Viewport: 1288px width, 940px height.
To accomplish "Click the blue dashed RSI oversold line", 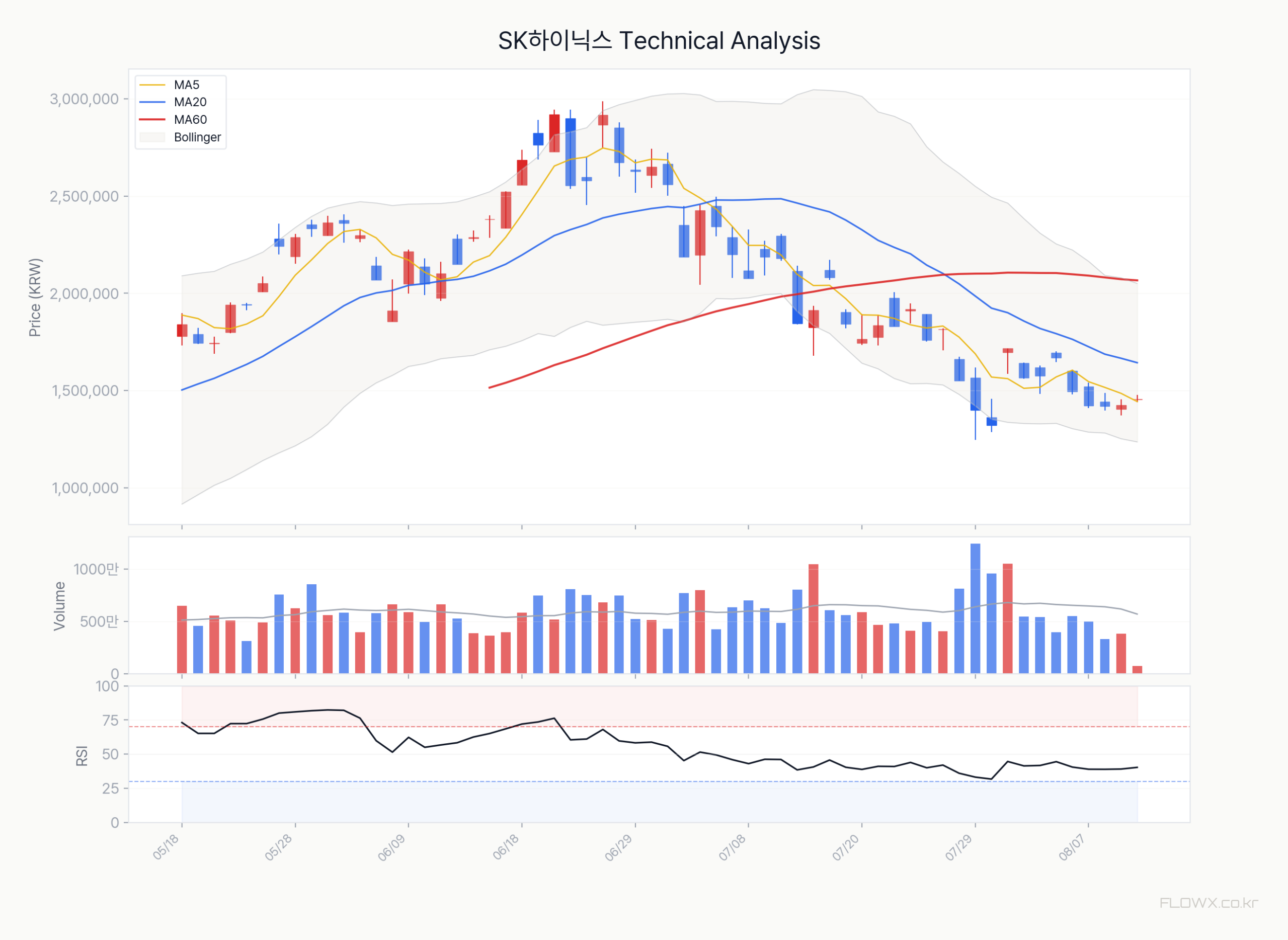I will coord(659,781).
